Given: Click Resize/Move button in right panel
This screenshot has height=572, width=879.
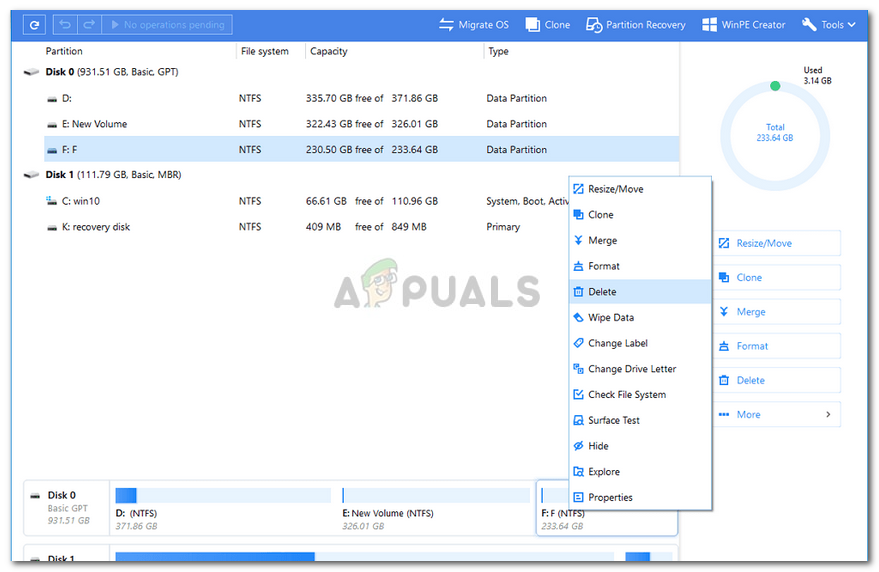Looking at the screenshot, I should coord(777,243).
